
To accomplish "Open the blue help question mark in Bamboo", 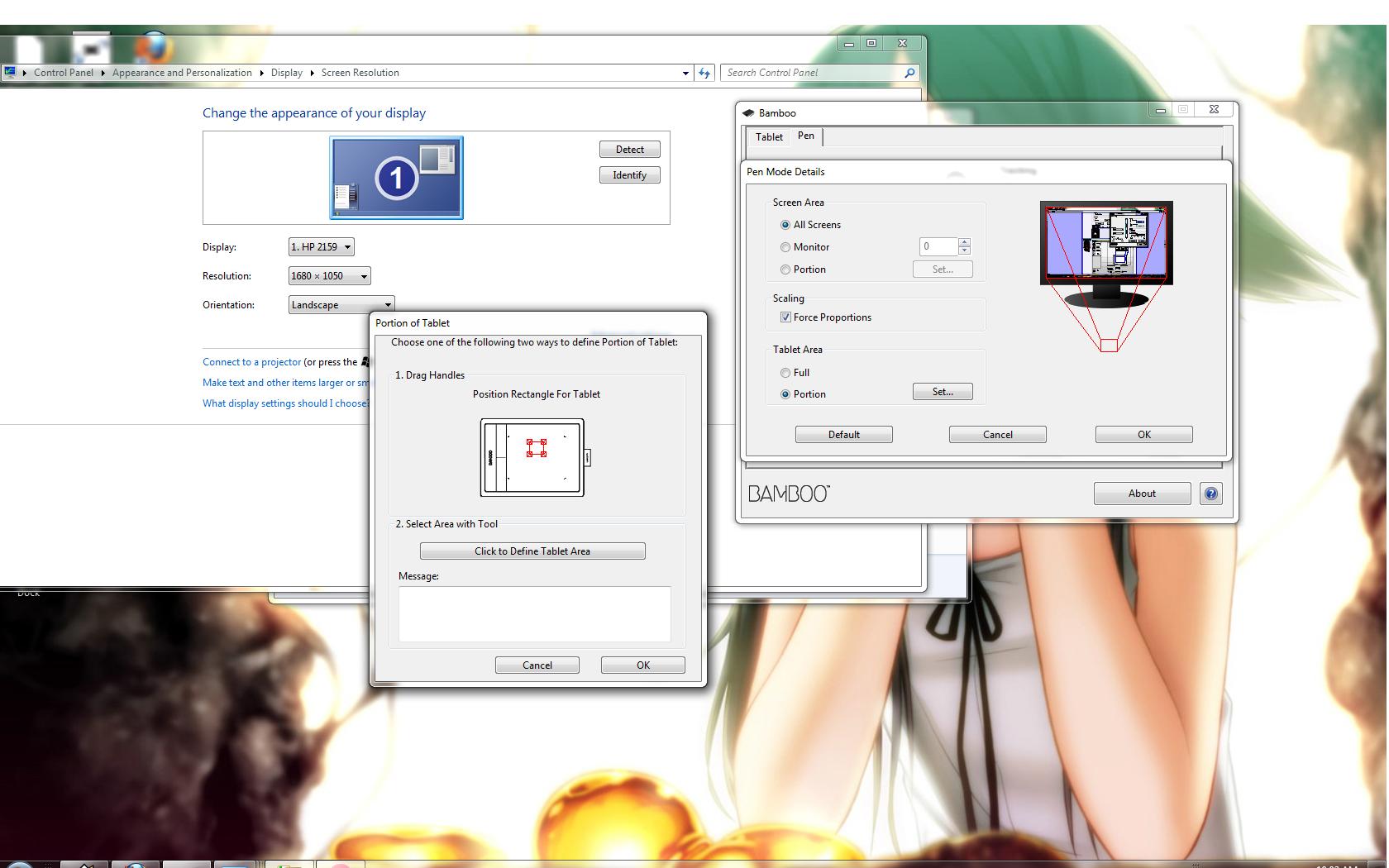I will pyautogui.click(x=1210, y=494).
